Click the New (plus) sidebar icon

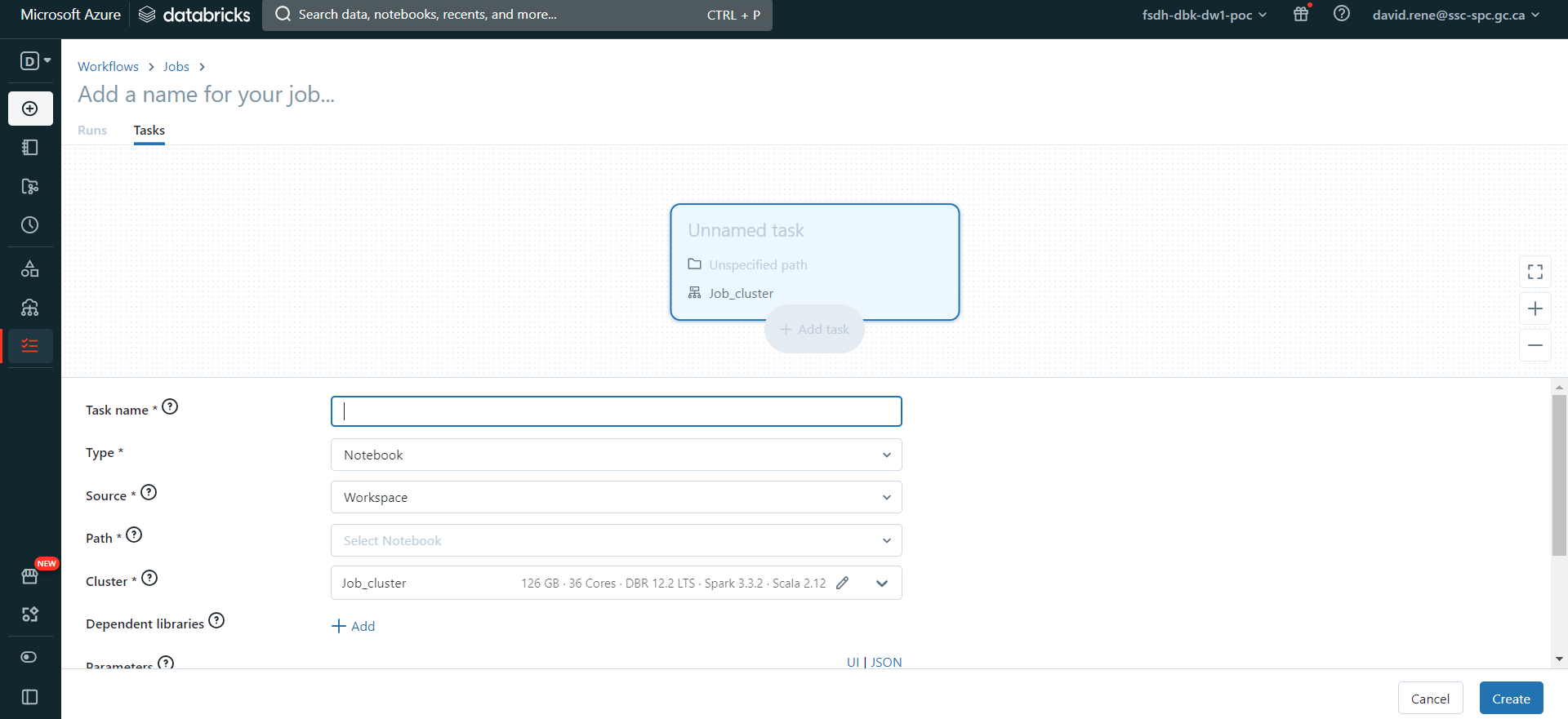pyautogui.click(x=30, y=109)
